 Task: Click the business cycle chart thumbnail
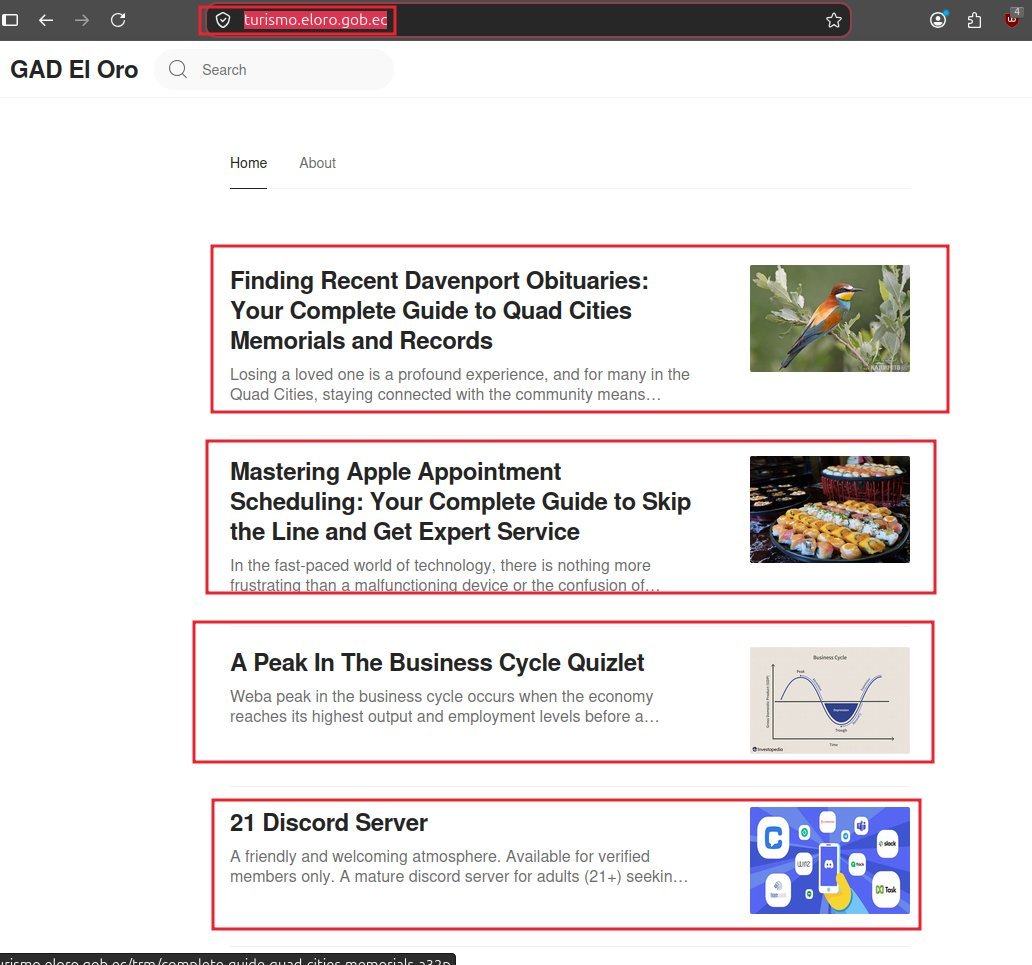click(829, 700)
